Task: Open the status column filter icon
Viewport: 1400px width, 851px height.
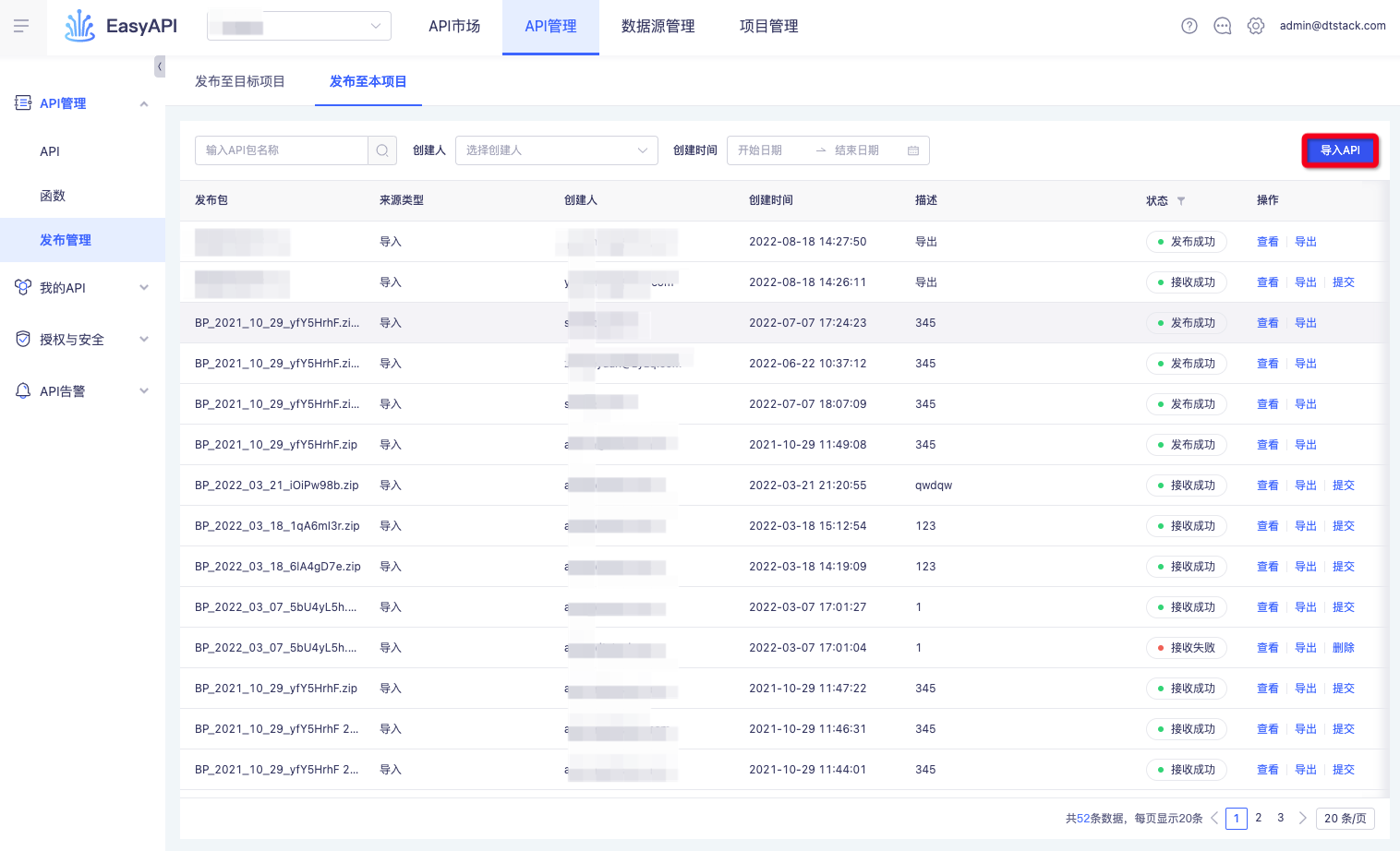Action: click(1181, 200)
